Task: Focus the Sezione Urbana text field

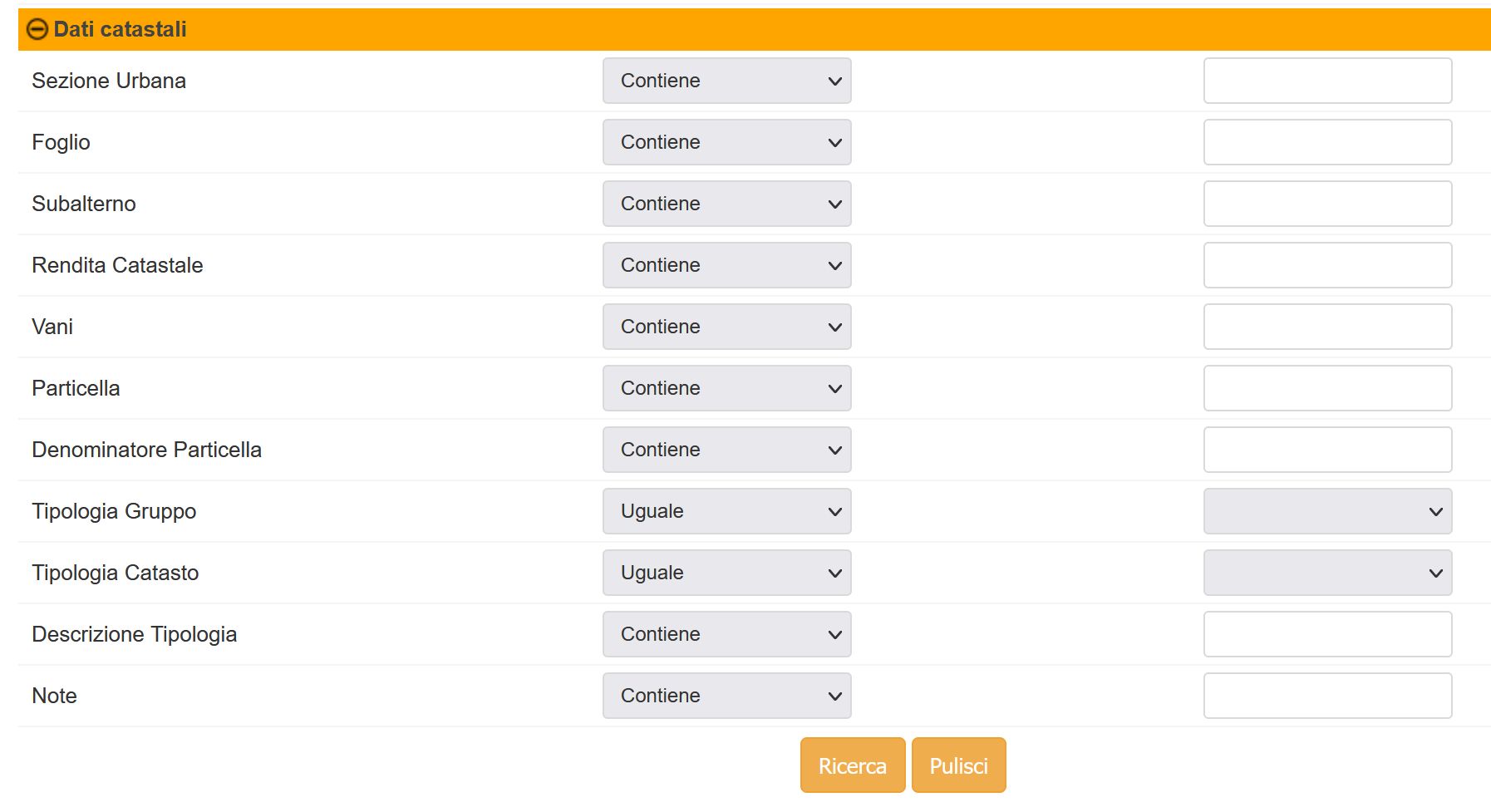Action: (1327, 81)
